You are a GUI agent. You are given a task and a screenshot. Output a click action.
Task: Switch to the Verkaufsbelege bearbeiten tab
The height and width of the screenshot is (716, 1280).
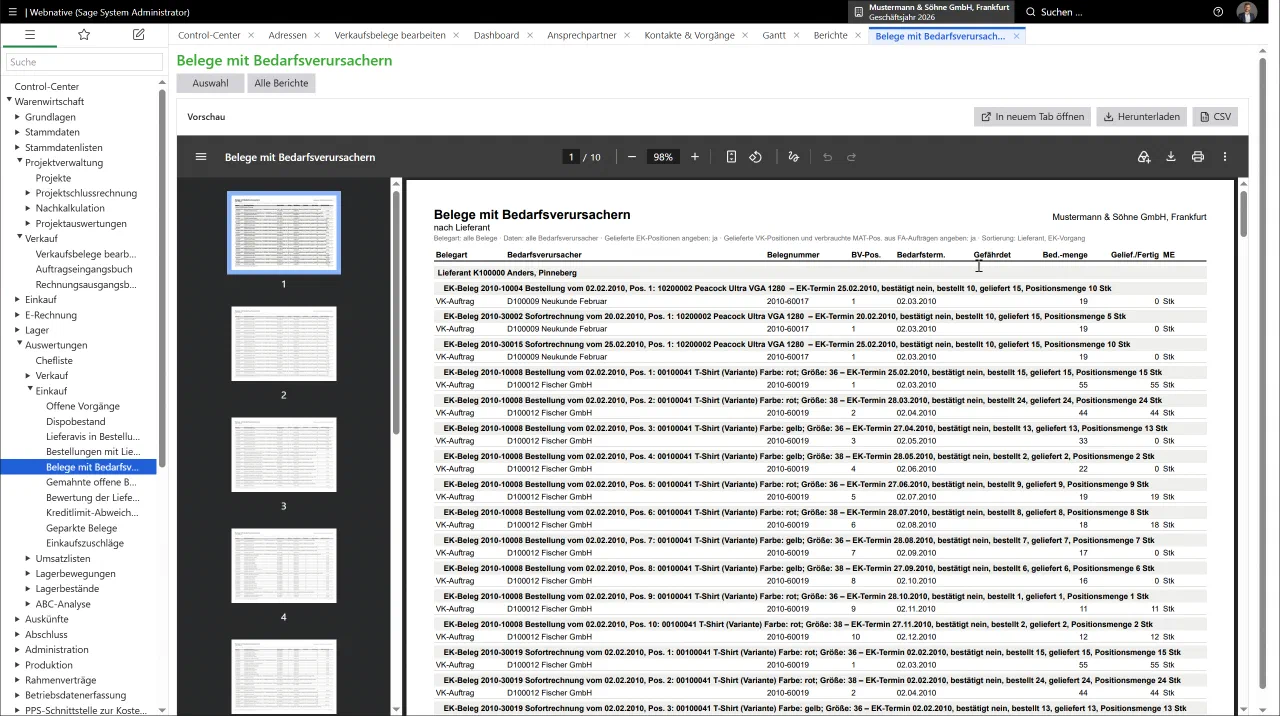390,35
